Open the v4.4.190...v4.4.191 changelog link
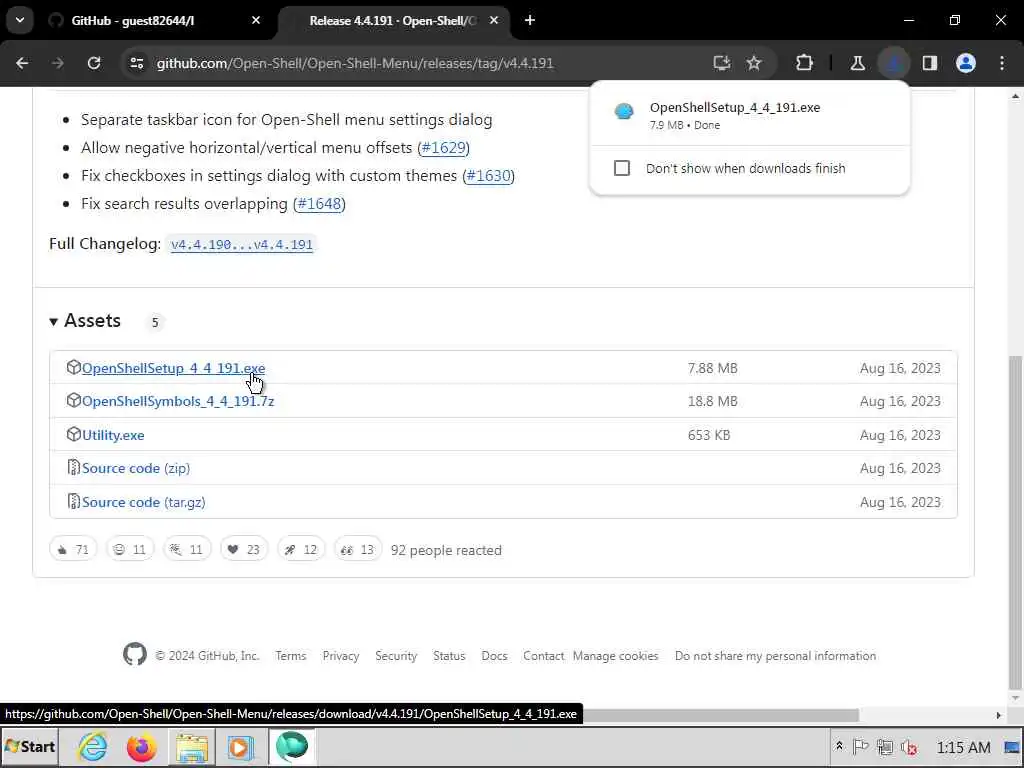The width and height of the screenshot is (1024, 768). 242,244
